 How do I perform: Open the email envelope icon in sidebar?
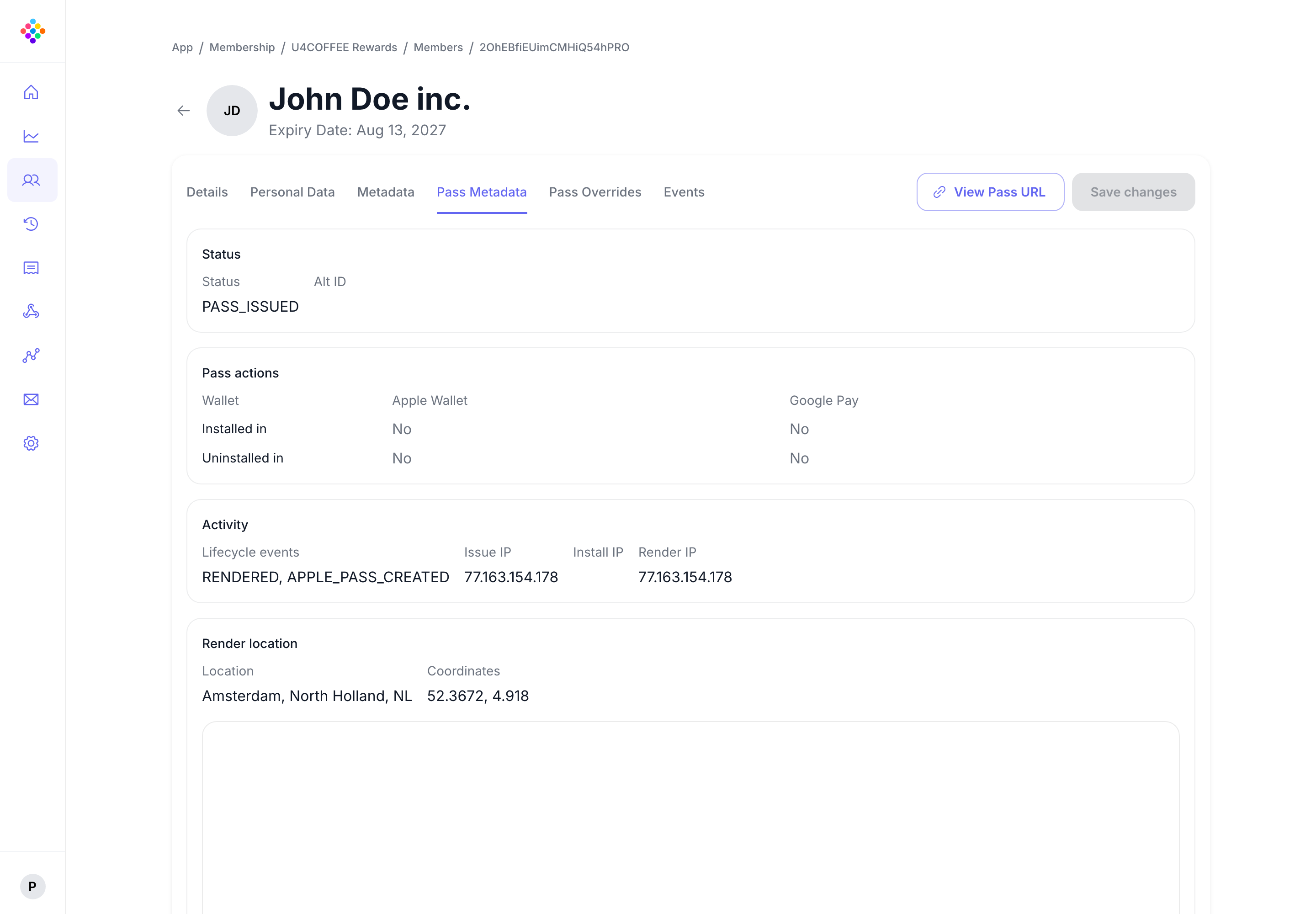pyautogui.click(x=31, y=399)
